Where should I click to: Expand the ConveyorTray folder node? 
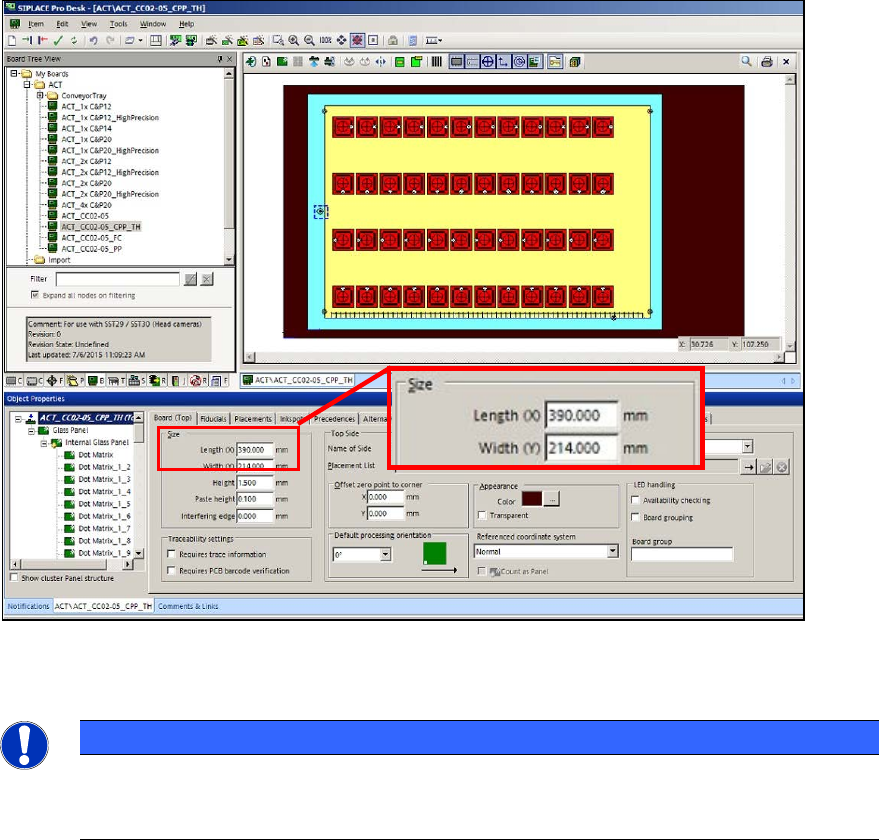(x=40, y=95)
